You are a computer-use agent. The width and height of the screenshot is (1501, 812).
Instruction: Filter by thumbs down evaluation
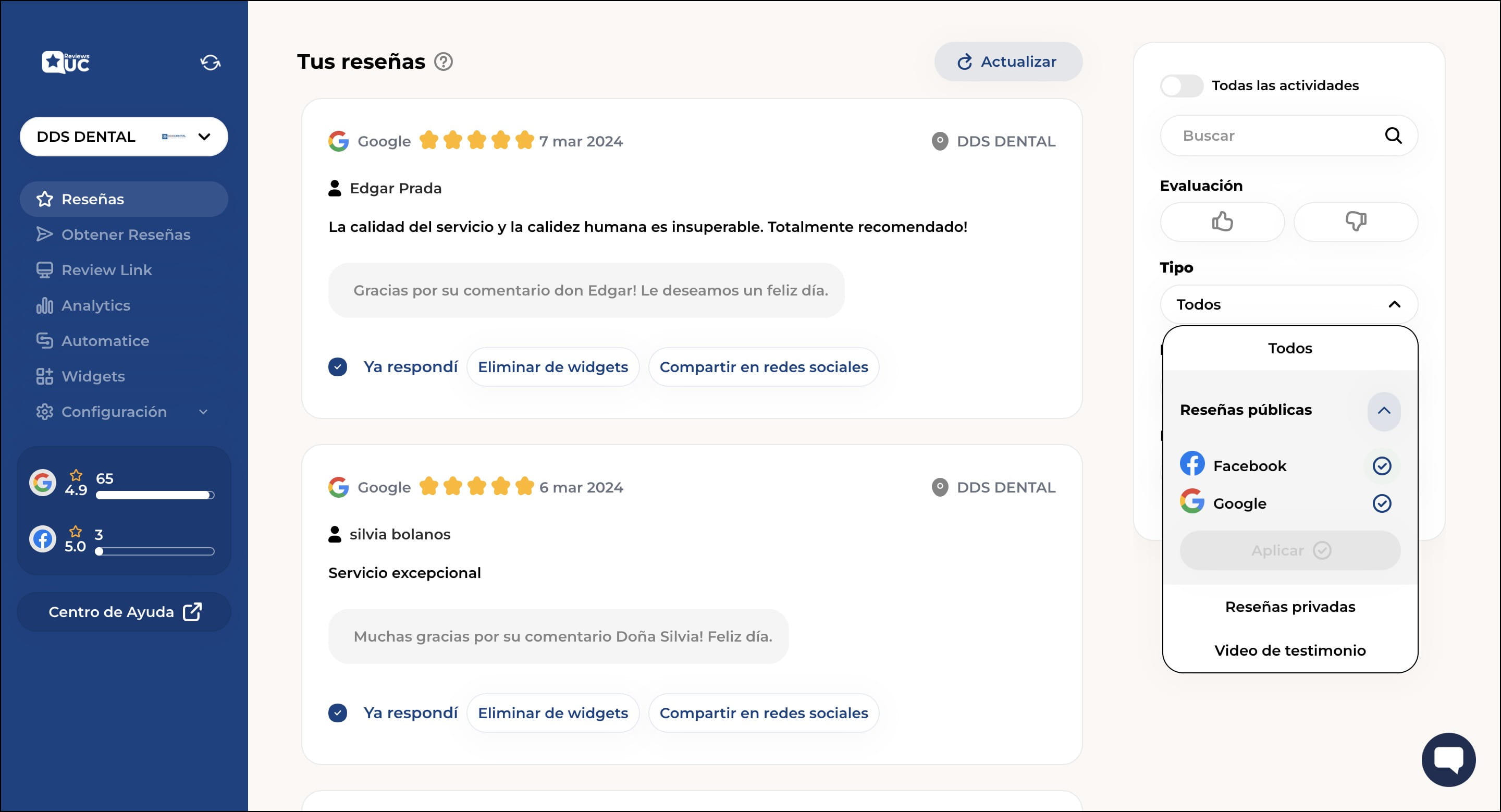point(1355,222)
